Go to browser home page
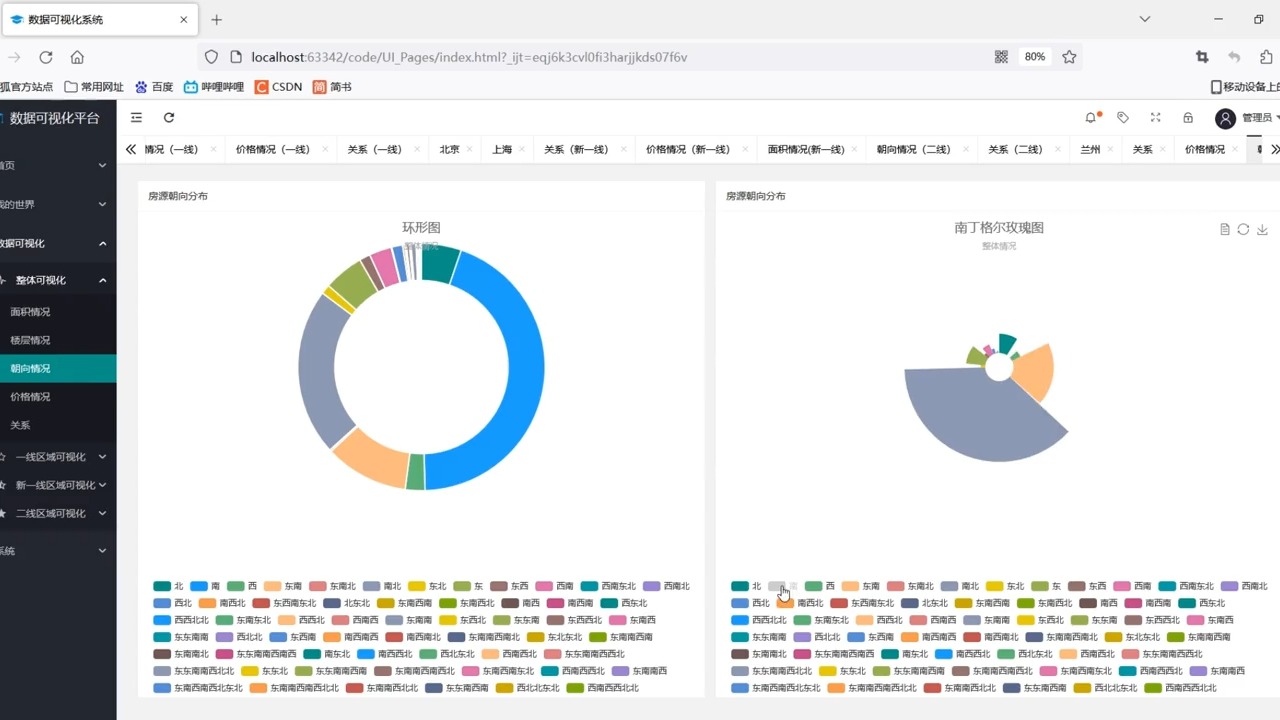 pyautogui.click(x=77, y=57)
